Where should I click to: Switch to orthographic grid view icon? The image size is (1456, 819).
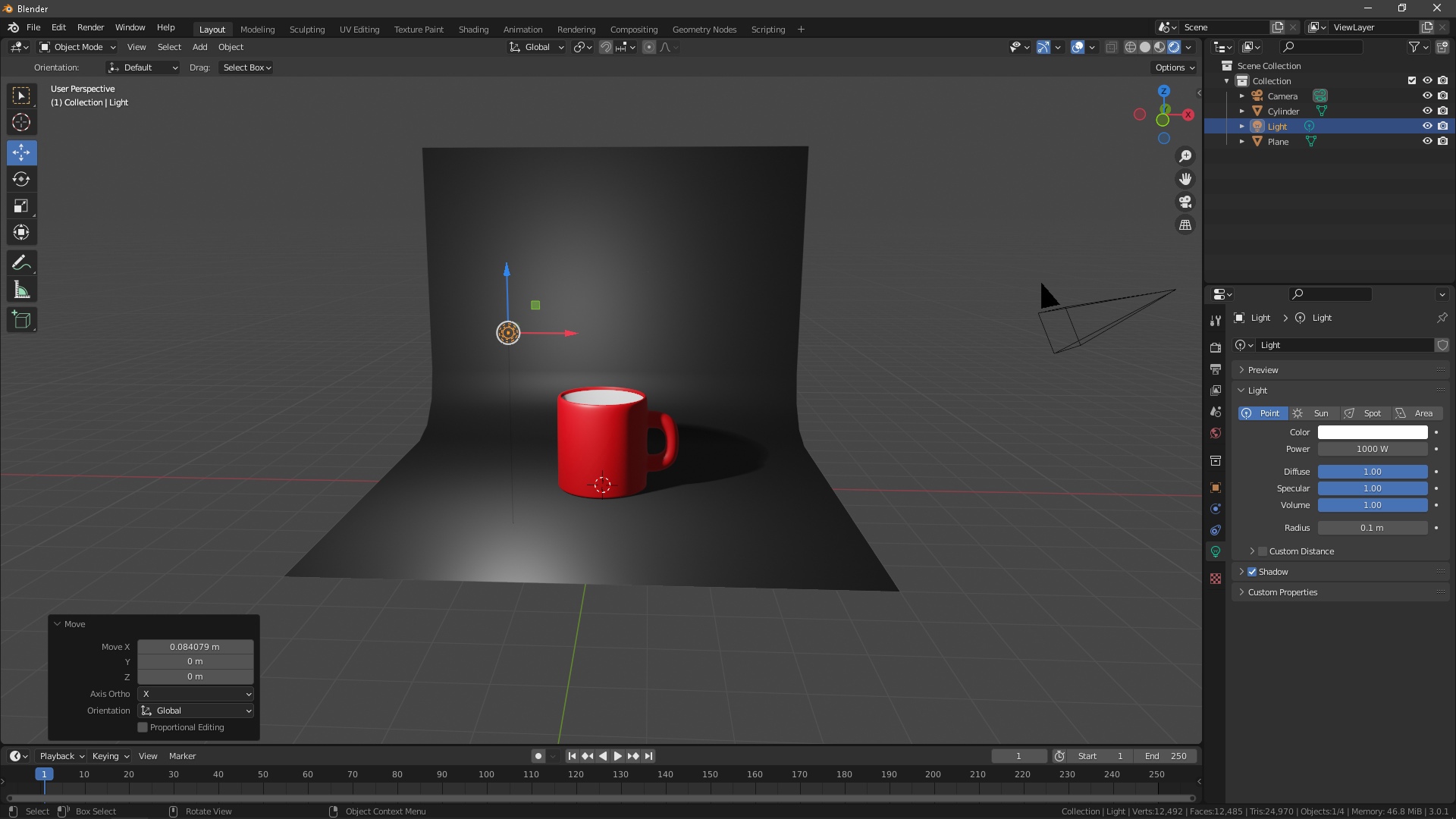pyautogui.click(x=1185, y=225)
